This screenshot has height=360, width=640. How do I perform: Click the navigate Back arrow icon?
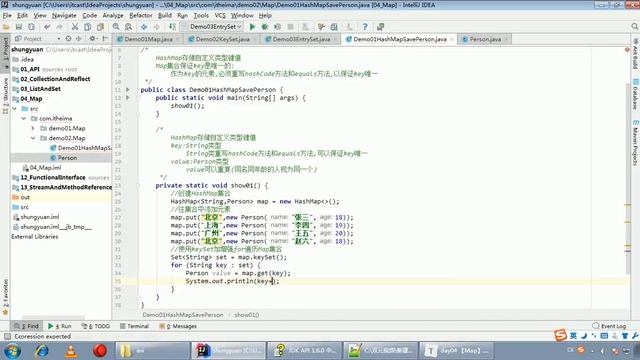click(x=144, y=27)
